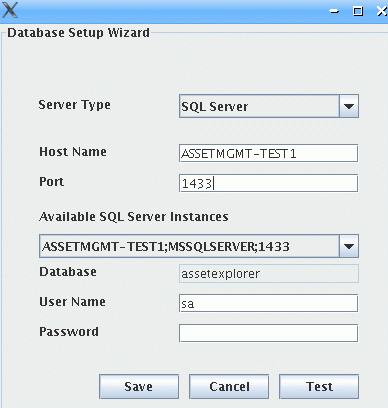Open the Server Type dropdown arrow
The width and height of the screenshot is (388, 408).
(x=349, y=106)
